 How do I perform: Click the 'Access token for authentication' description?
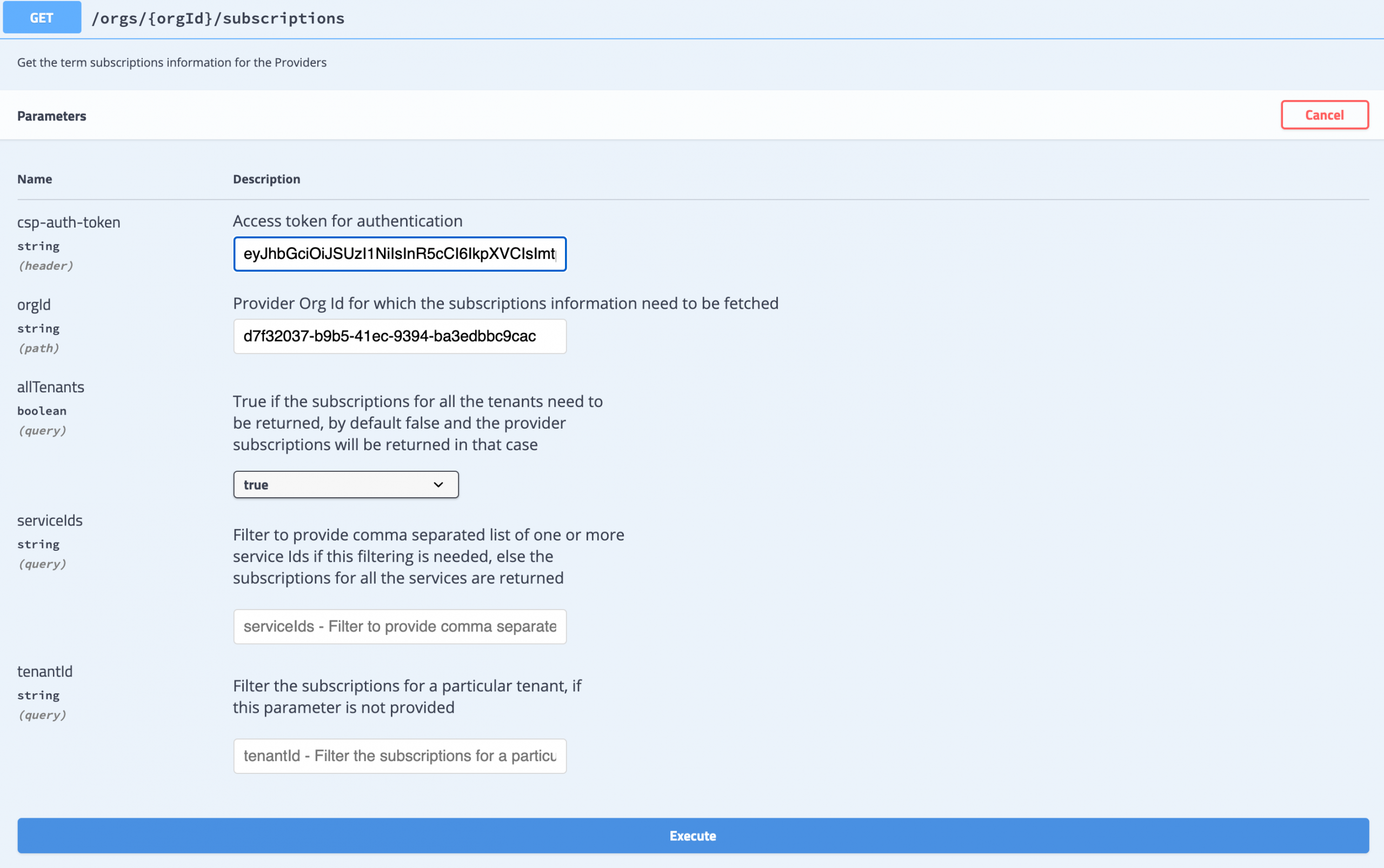pyautogui.click(x=348, y=221)
